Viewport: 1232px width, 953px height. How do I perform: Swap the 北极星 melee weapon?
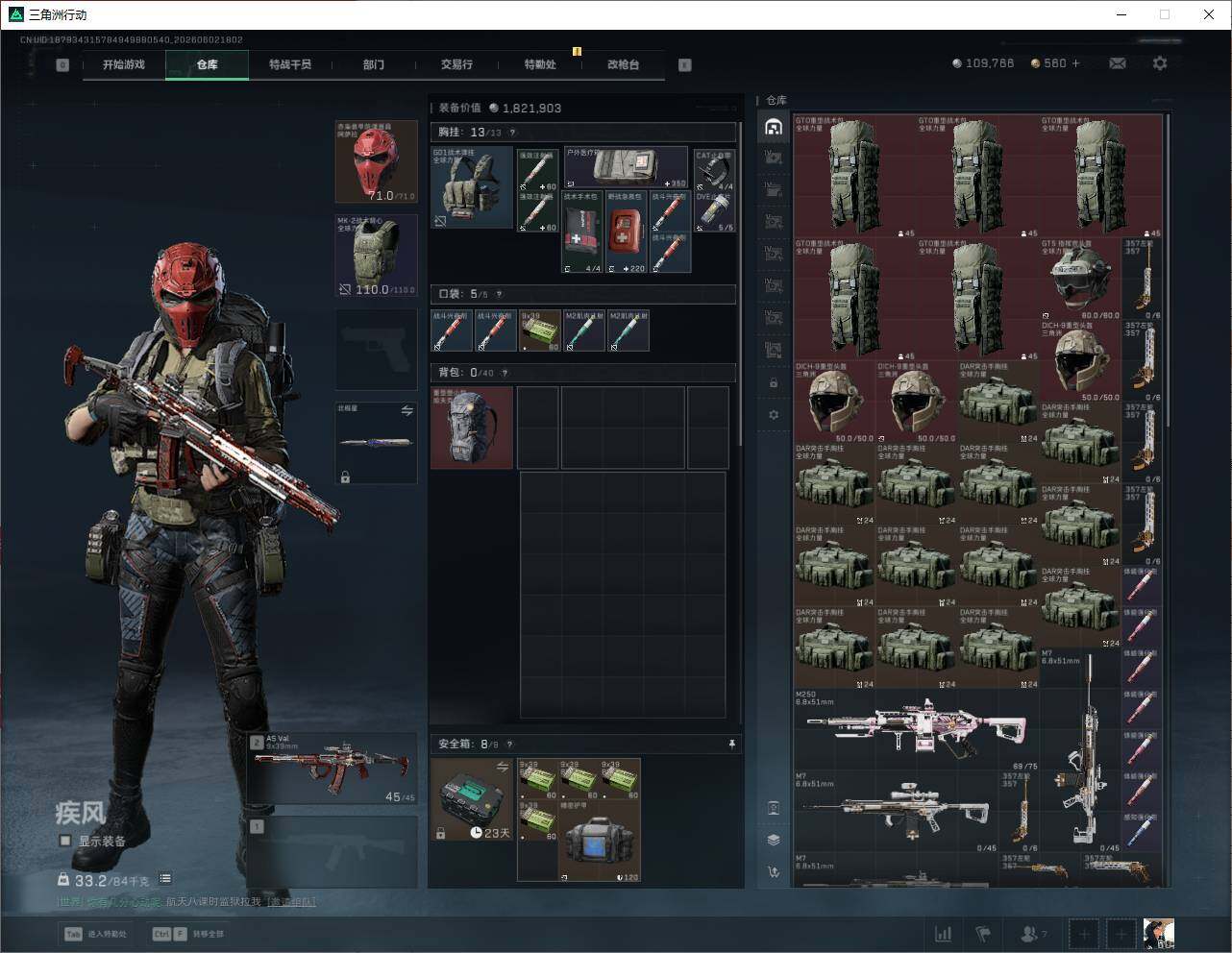click(x=407, y=411)
